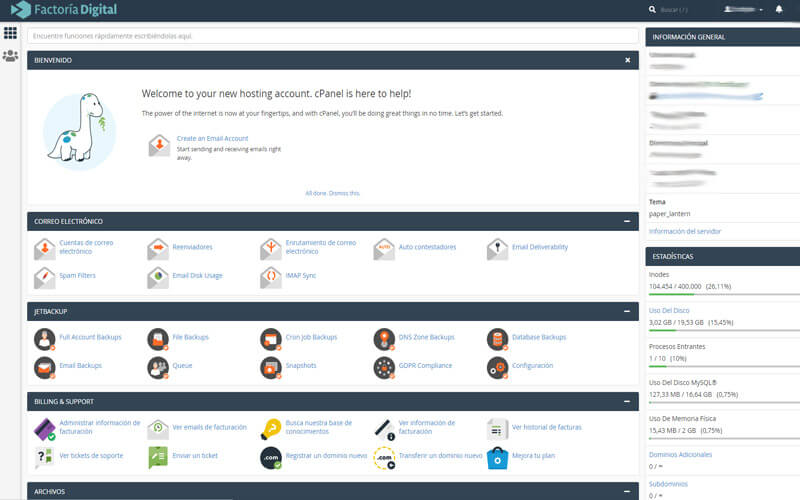Image resolution: width=800 pixels, height=500 pixels.
Task: Click the Procesos Entrantes progress bar
Action: pyautogui.click(x=724, y=366)
